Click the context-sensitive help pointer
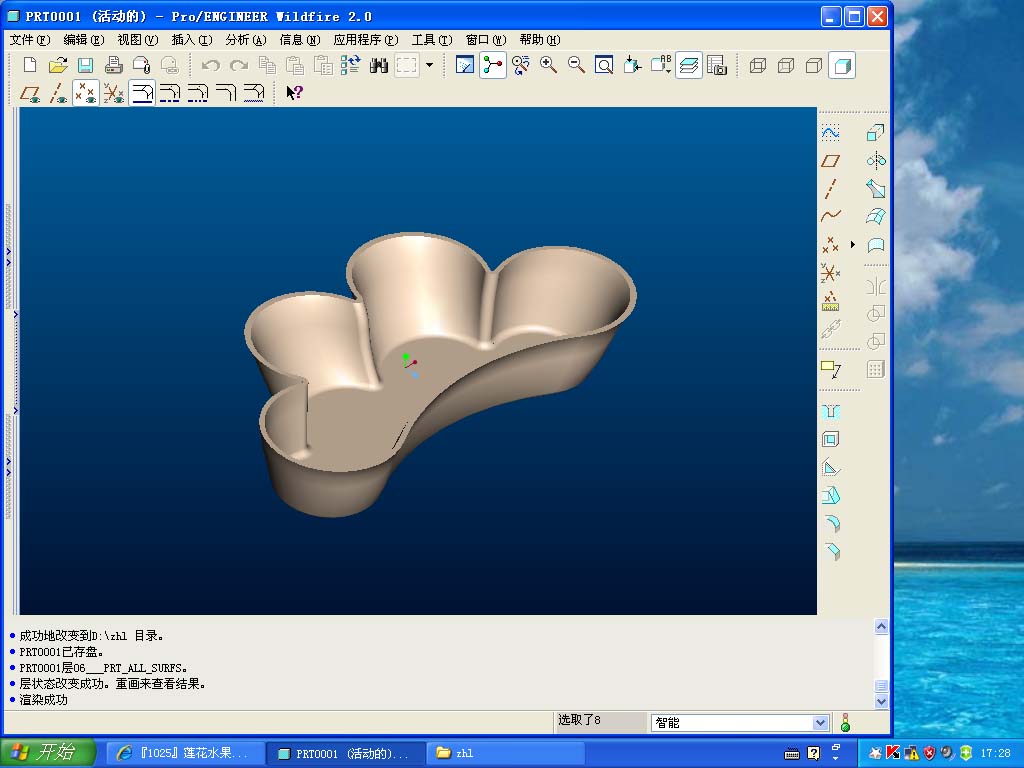 [x=295, y=93]
